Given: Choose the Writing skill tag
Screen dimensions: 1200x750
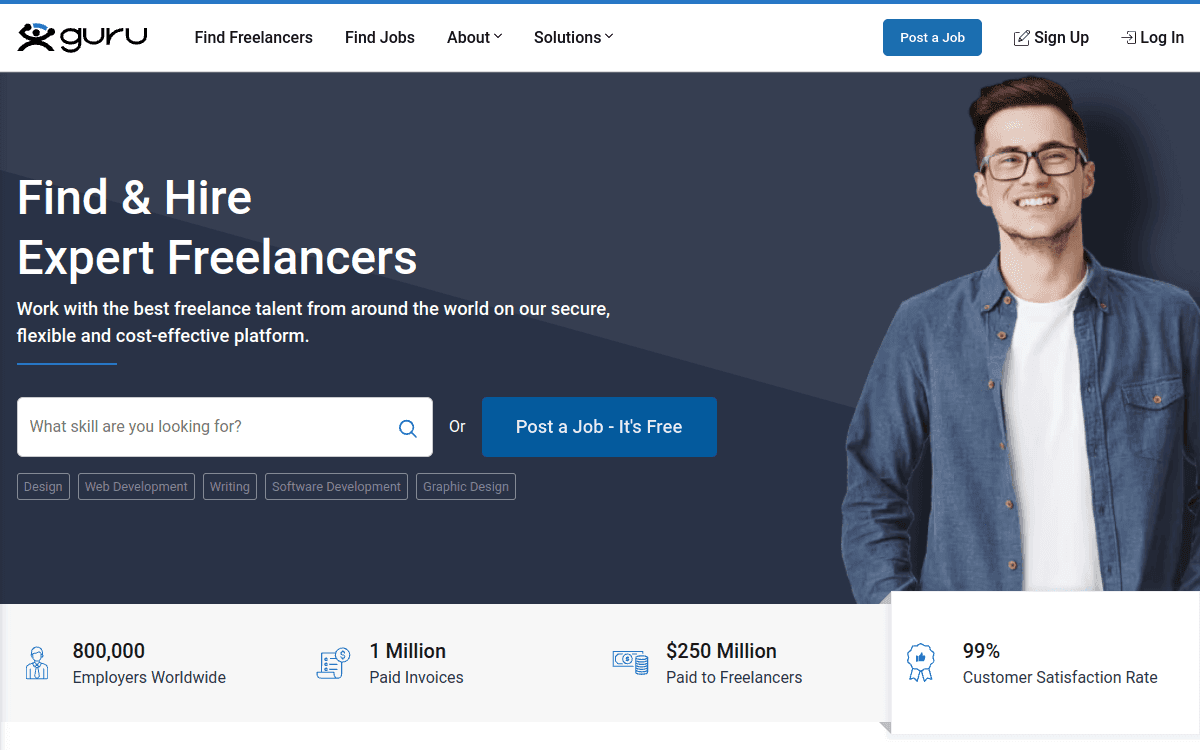Looking at the screenshot, I should click(229, 487).
